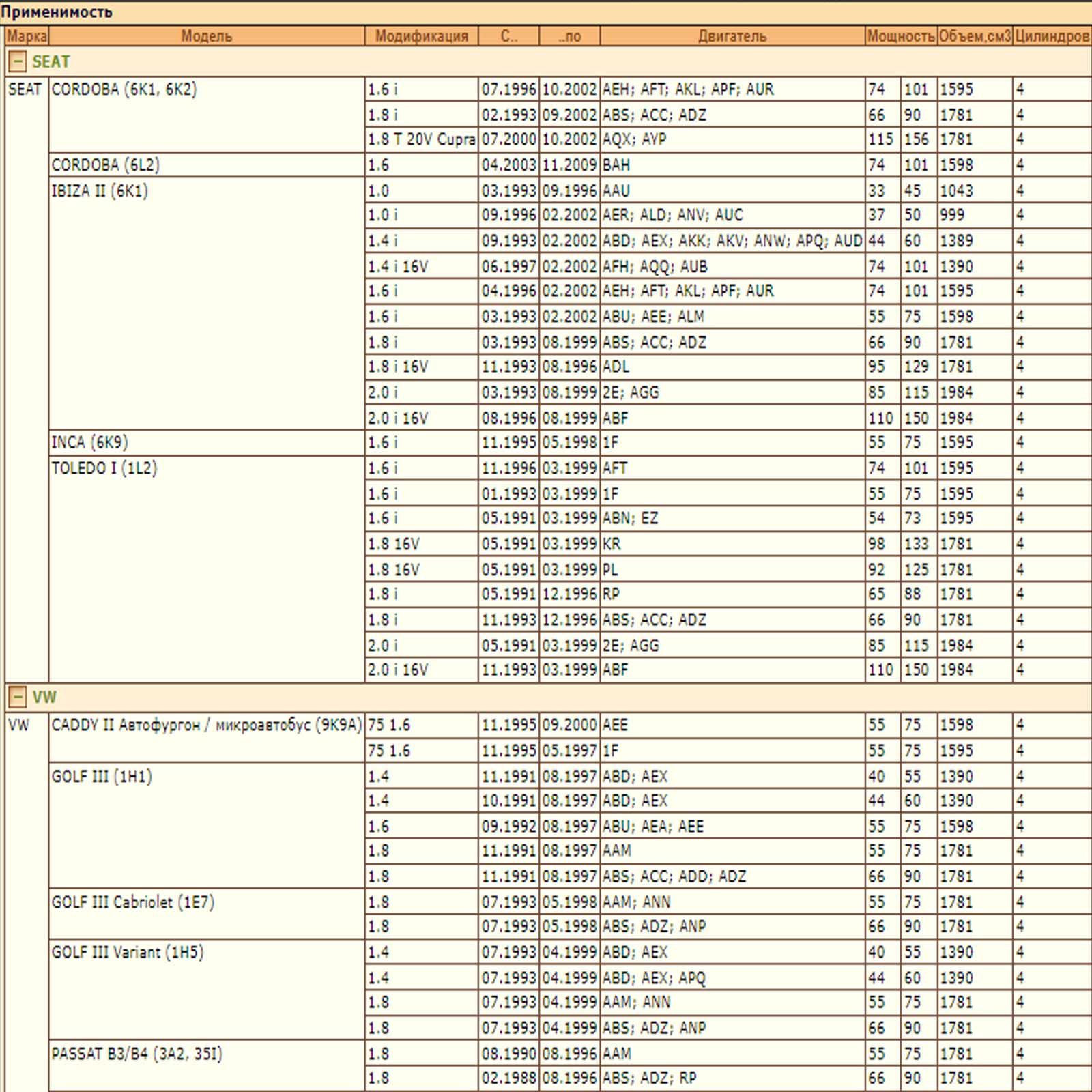Click engine codes ABU; AEA; AEE

click(653, 826)
